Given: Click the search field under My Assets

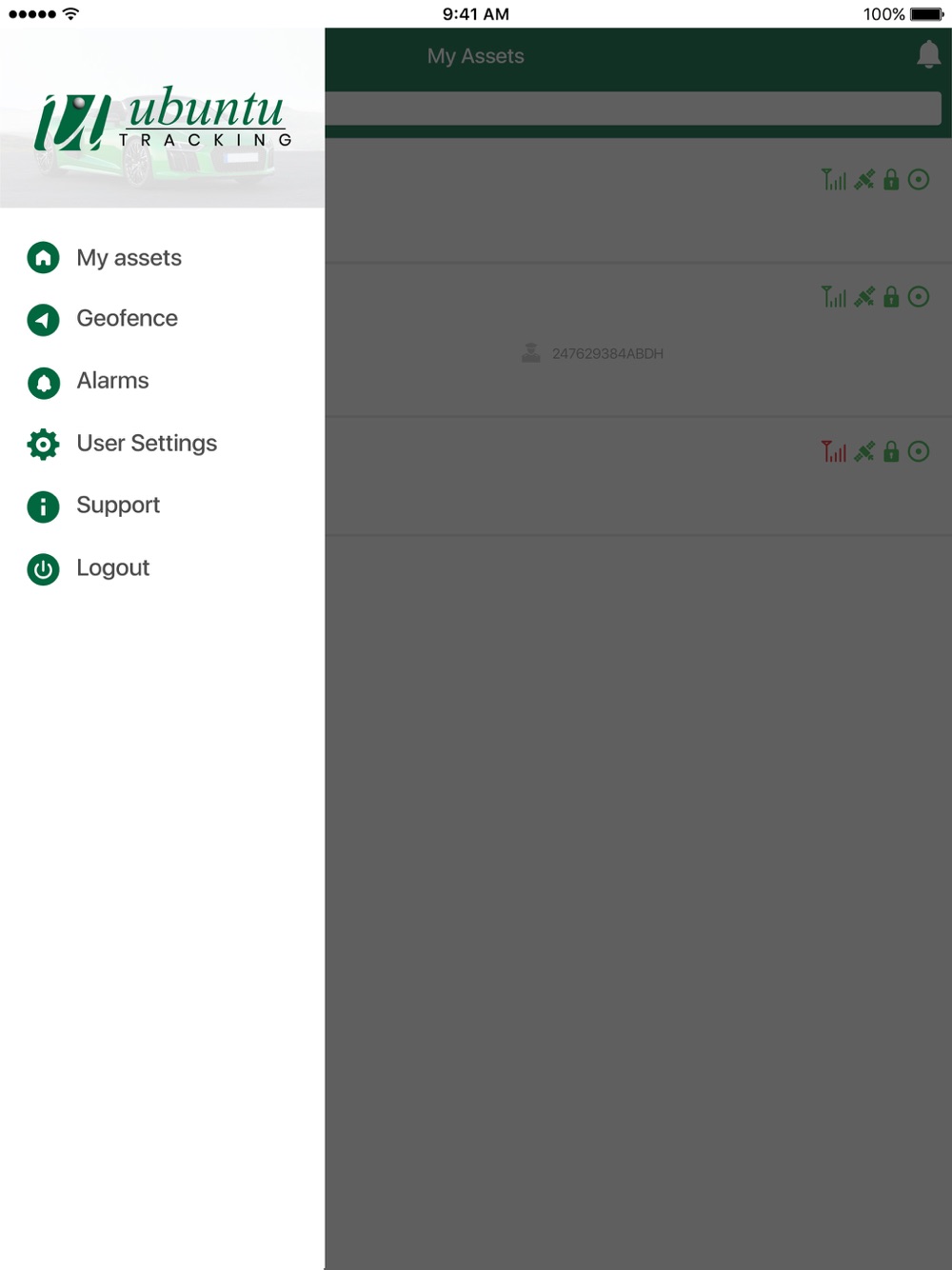Looking at the screenshot, I should [633, 109].
